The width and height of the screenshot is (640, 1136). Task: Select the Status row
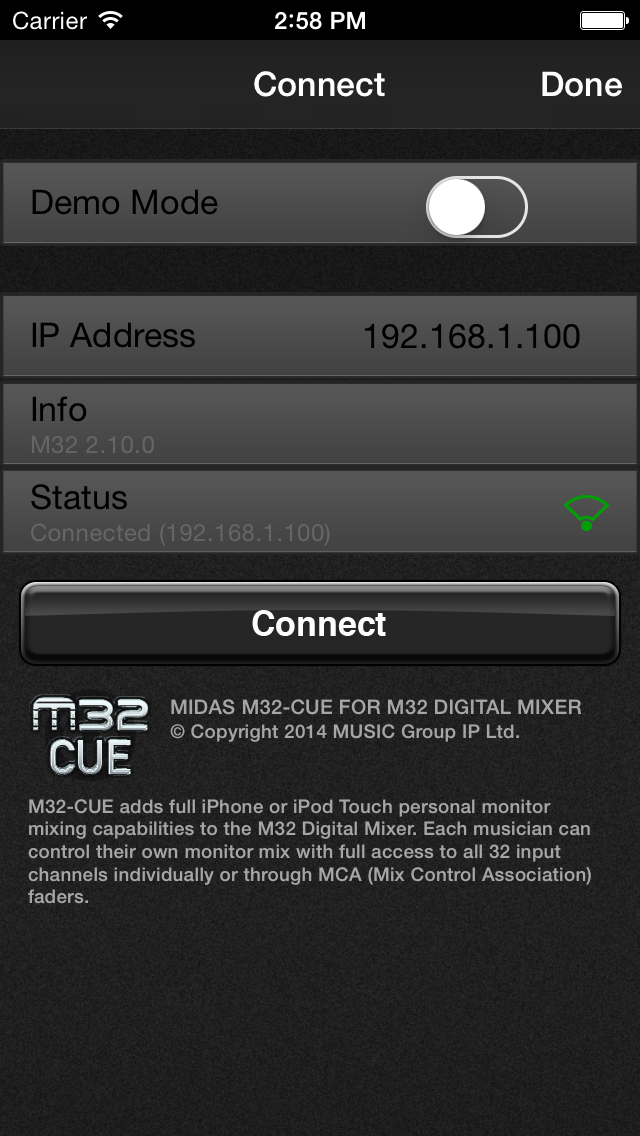pyautogui.click(x=320, y=511)
